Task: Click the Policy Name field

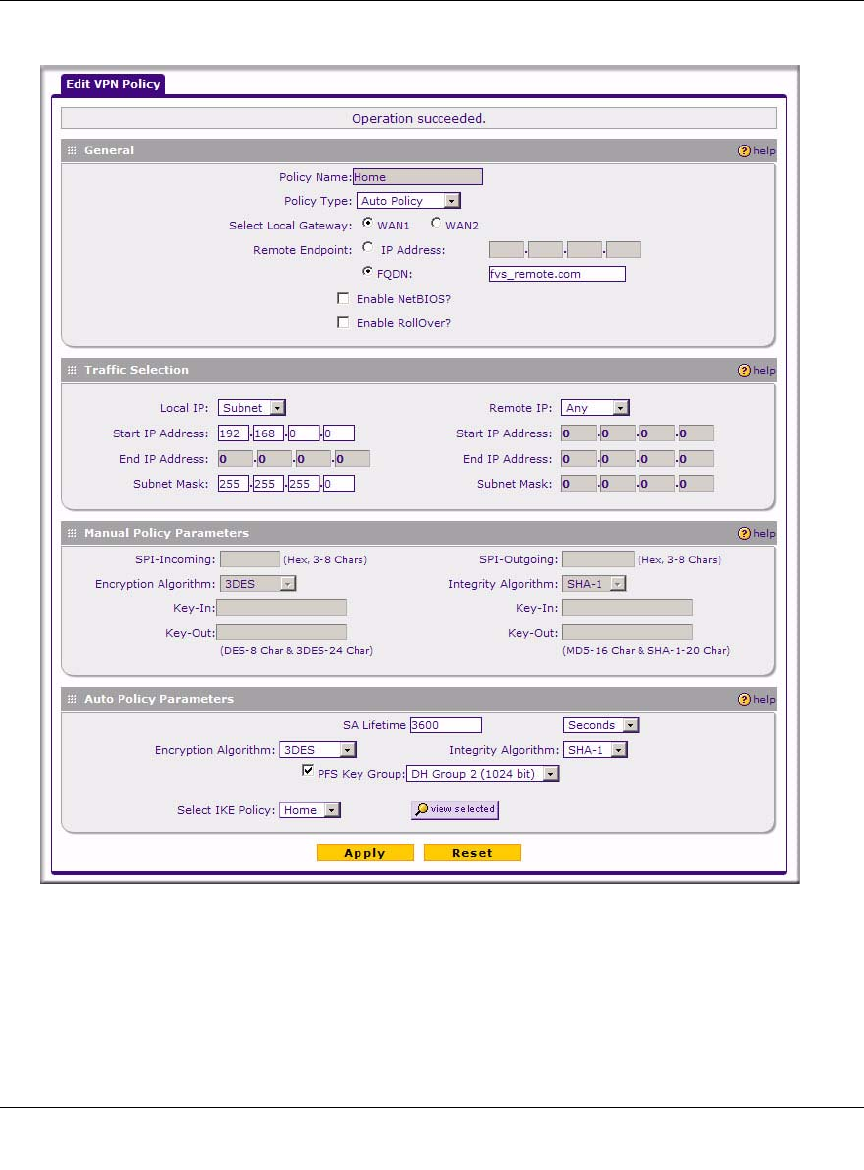Action: pyautogui.click(x=418, y=177)
